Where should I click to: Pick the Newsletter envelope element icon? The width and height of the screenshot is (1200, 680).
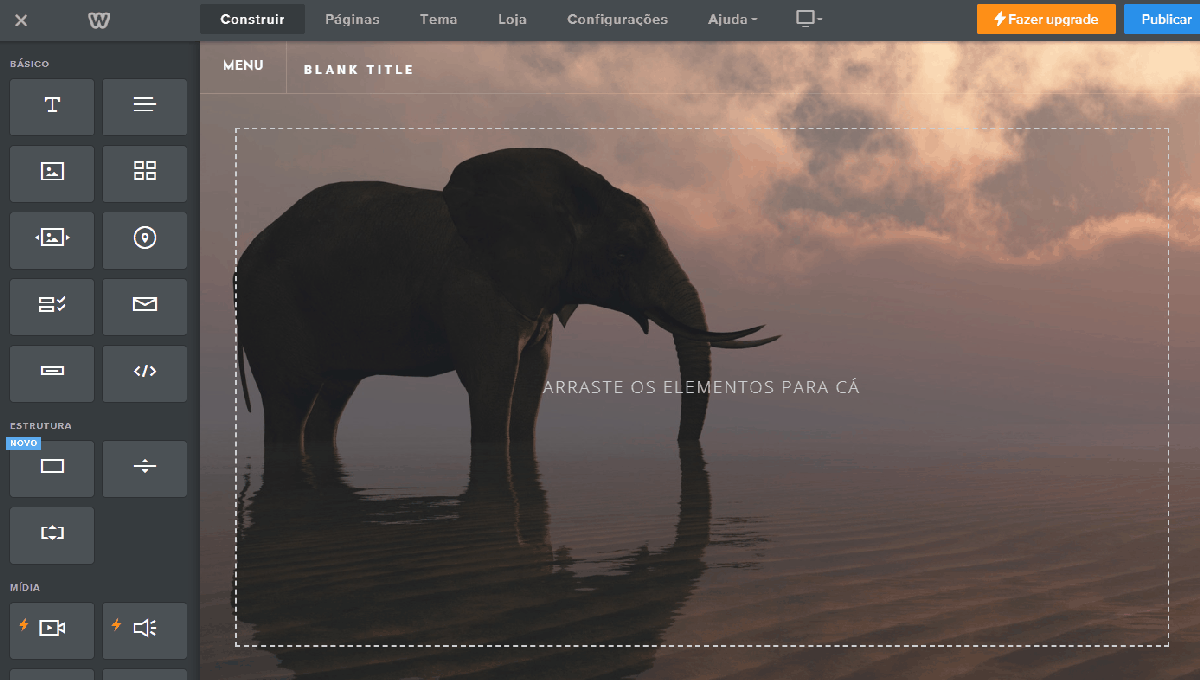point(145,306)
